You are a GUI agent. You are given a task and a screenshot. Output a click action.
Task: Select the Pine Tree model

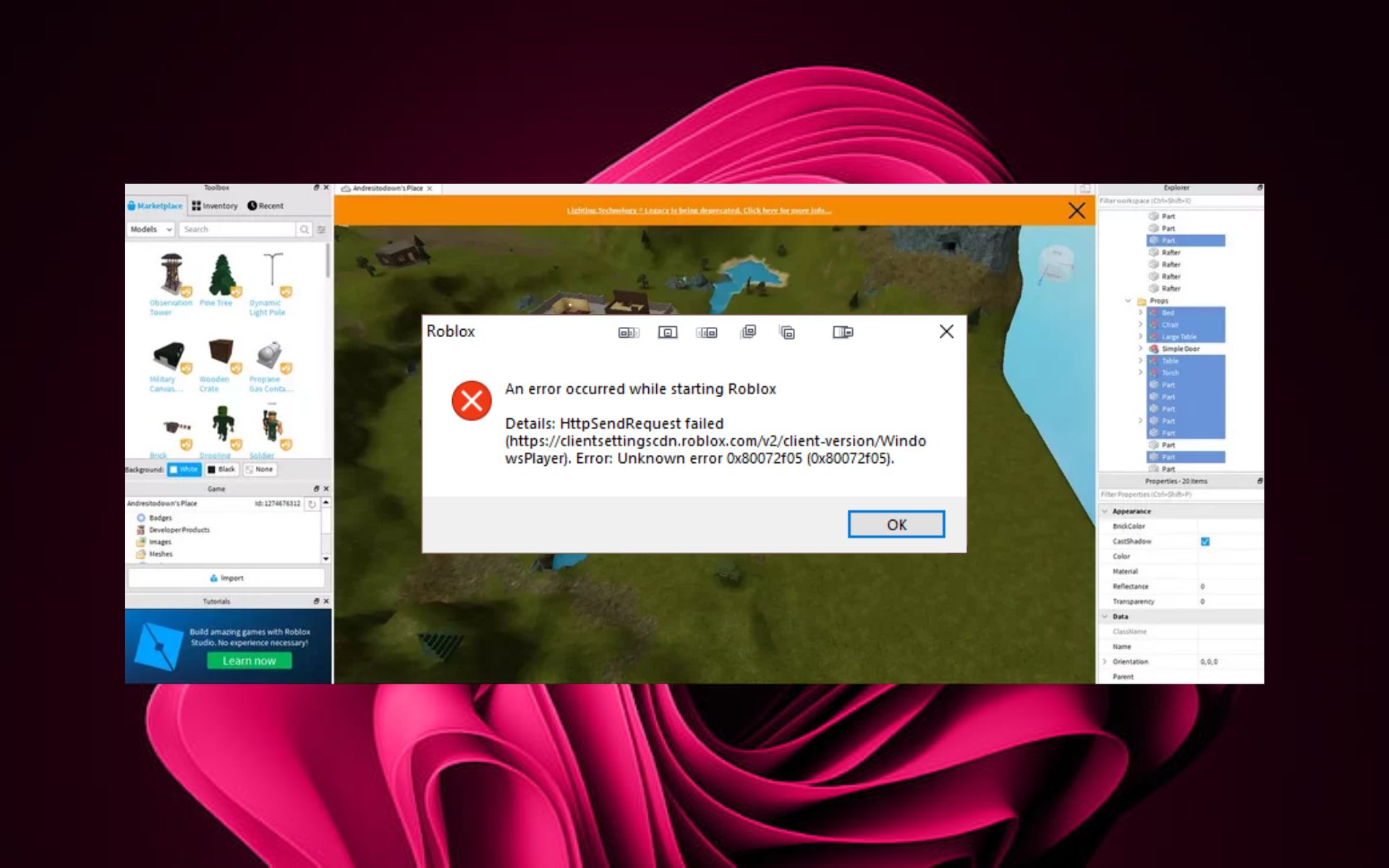coord(221,279)
